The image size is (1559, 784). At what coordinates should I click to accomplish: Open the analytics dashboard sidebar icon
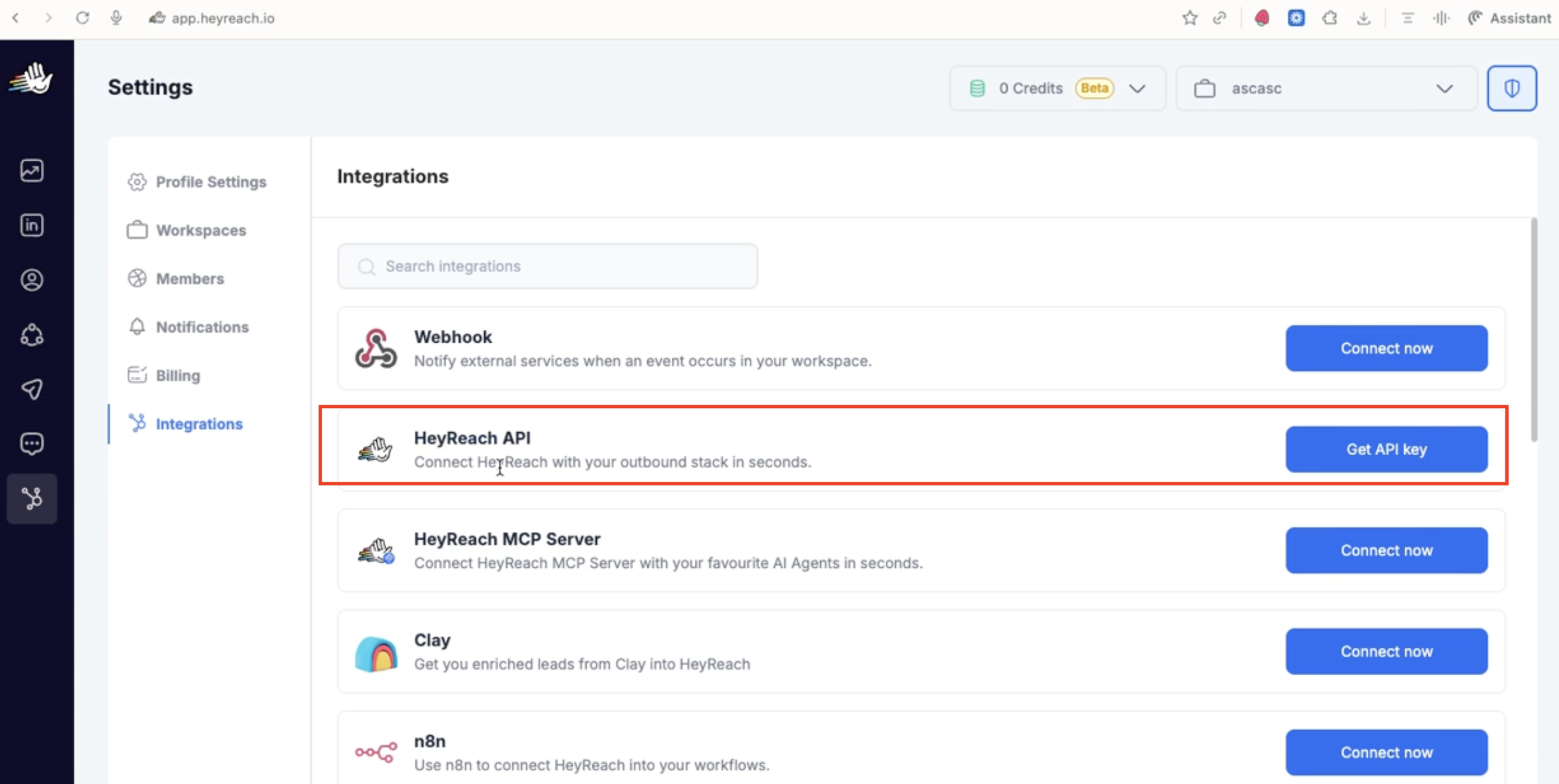[x=32, y=171]
